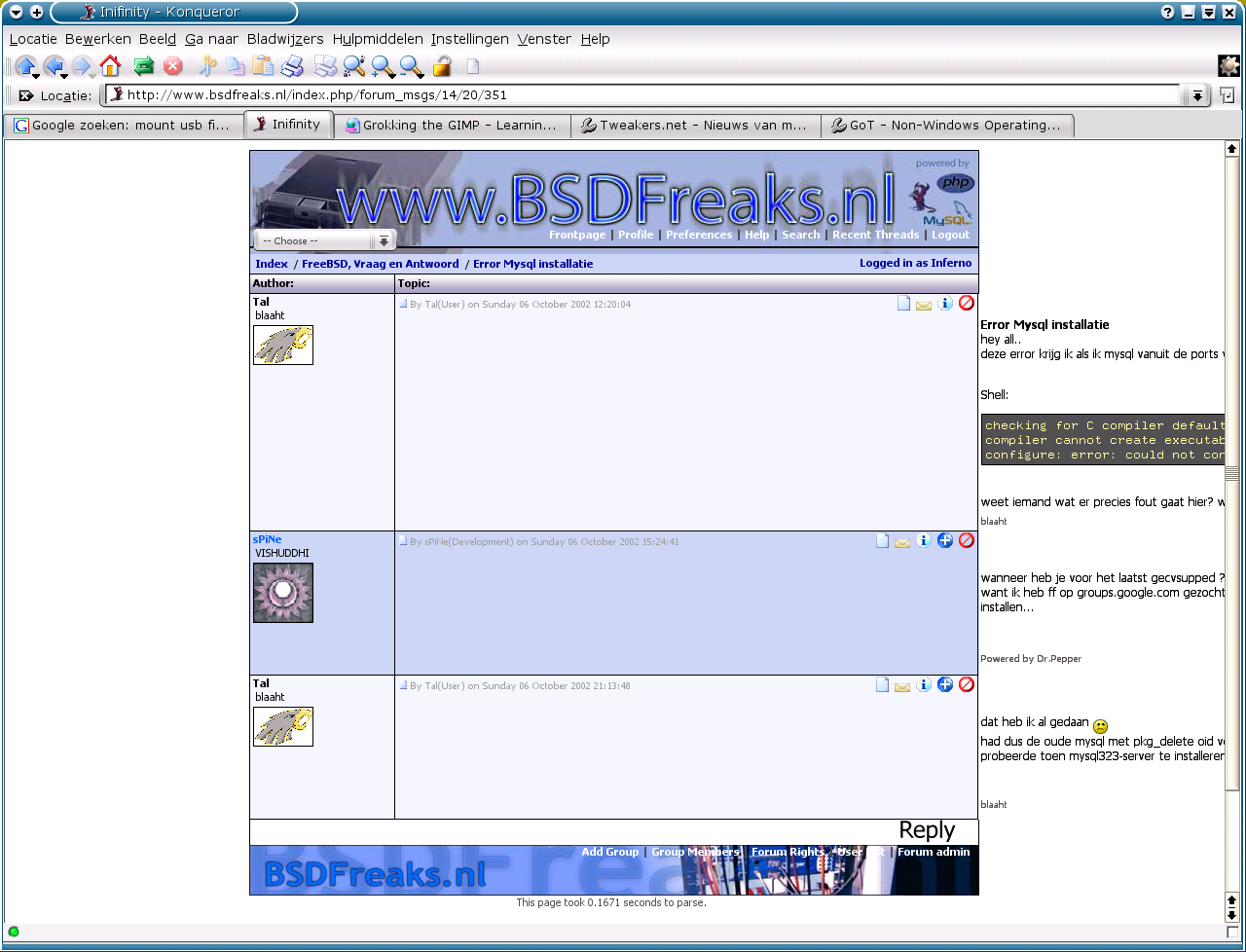Click the Print Frame icon
Viewport: 1246px width, 952px height.
click(x=326, y=66)
